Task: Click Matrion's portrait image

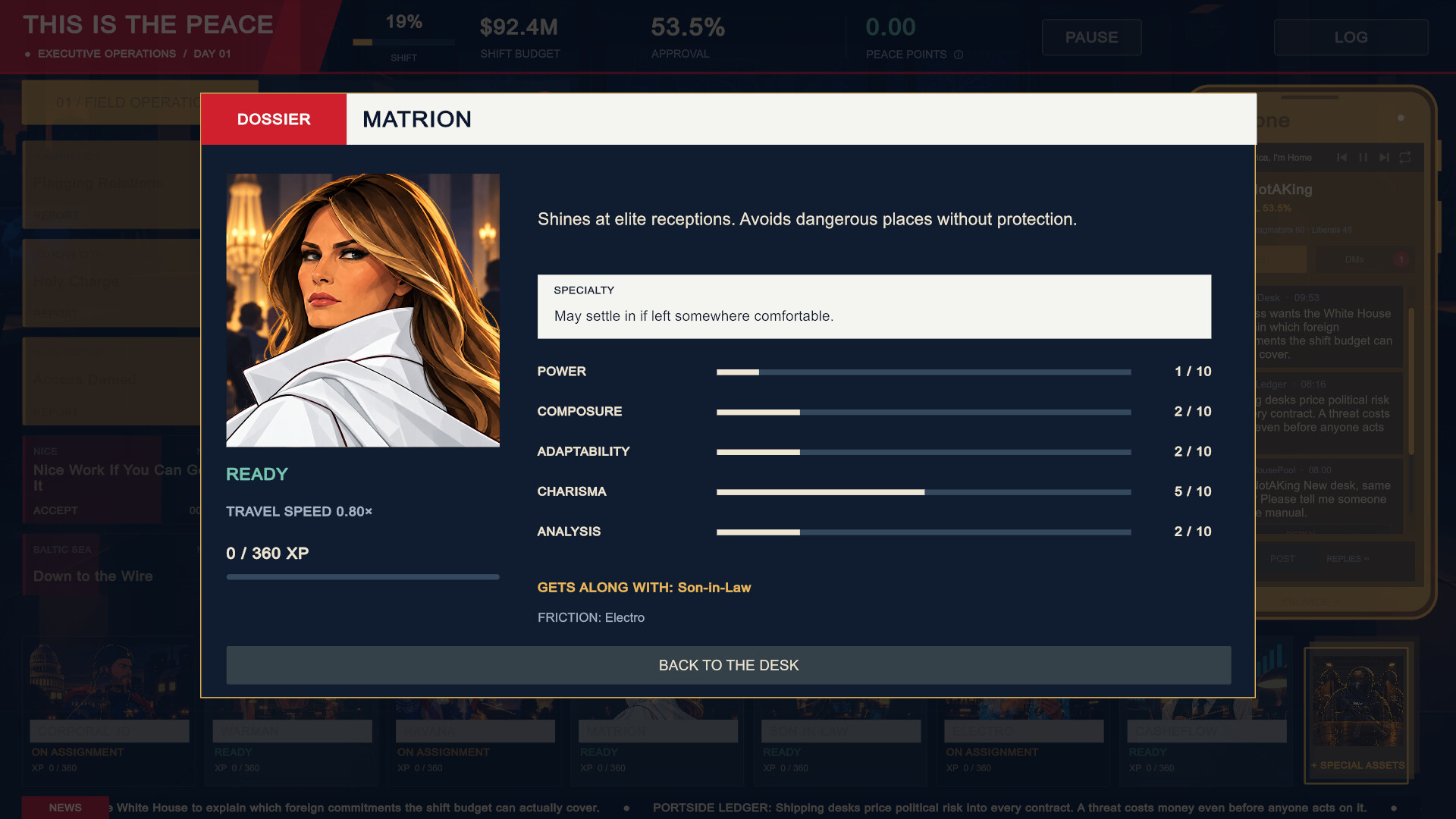Action: 362,310
